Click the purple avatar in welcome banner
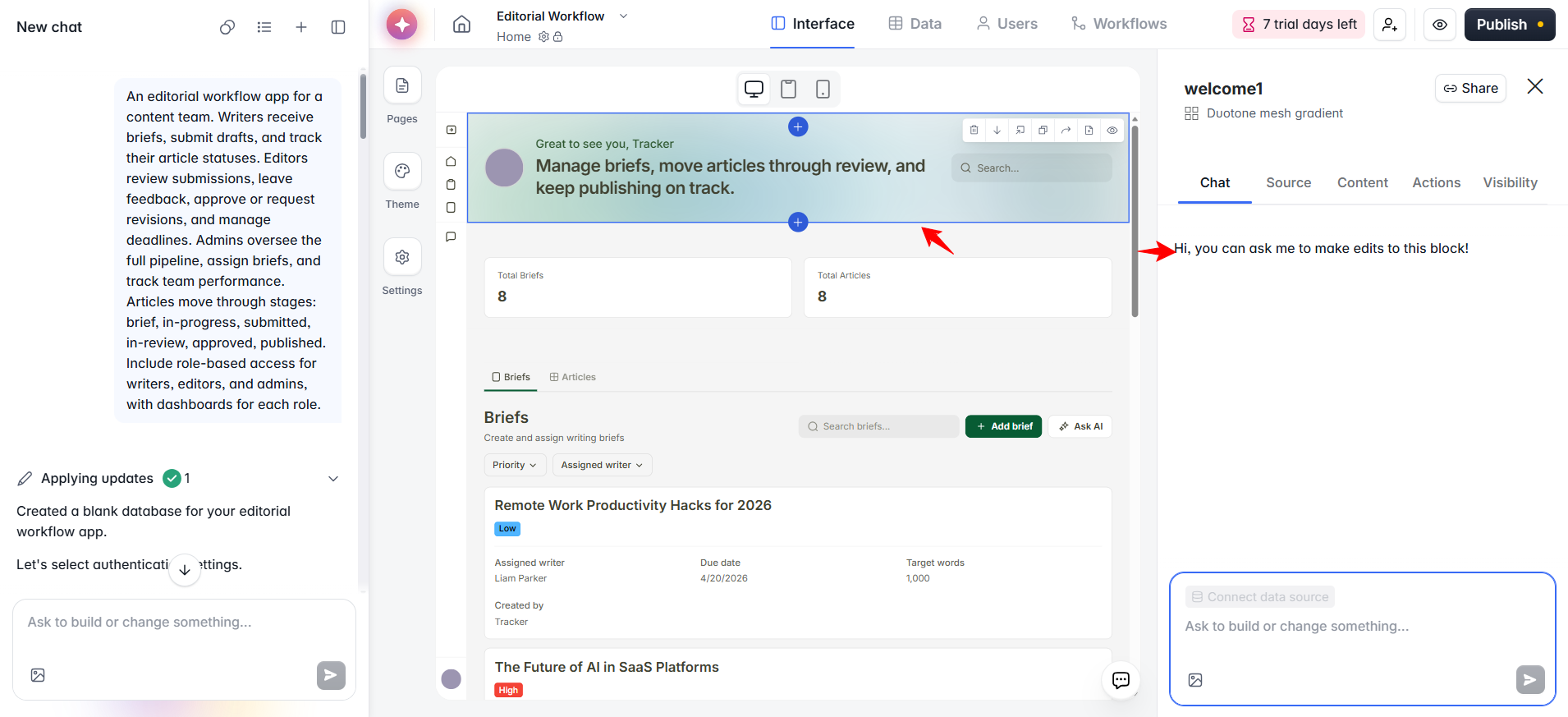 click(504, 168)
